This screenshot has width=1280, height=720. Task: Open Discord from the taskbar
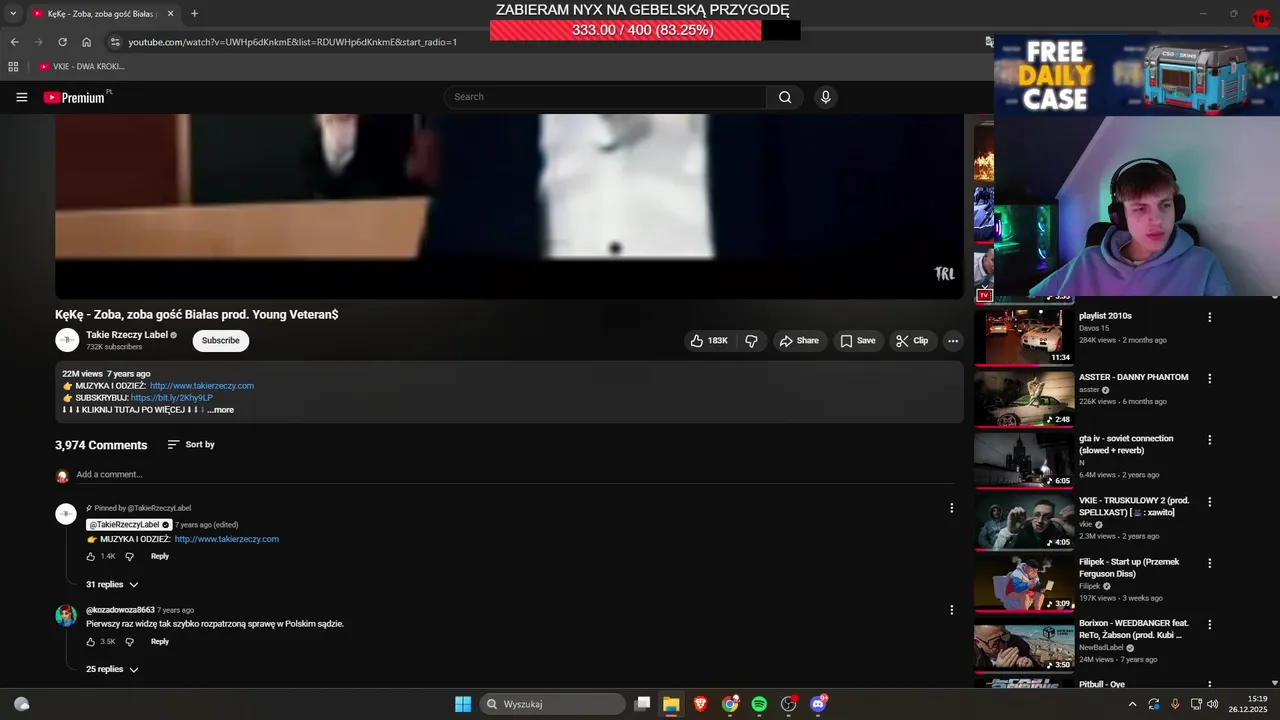click(x=818, y=704)
